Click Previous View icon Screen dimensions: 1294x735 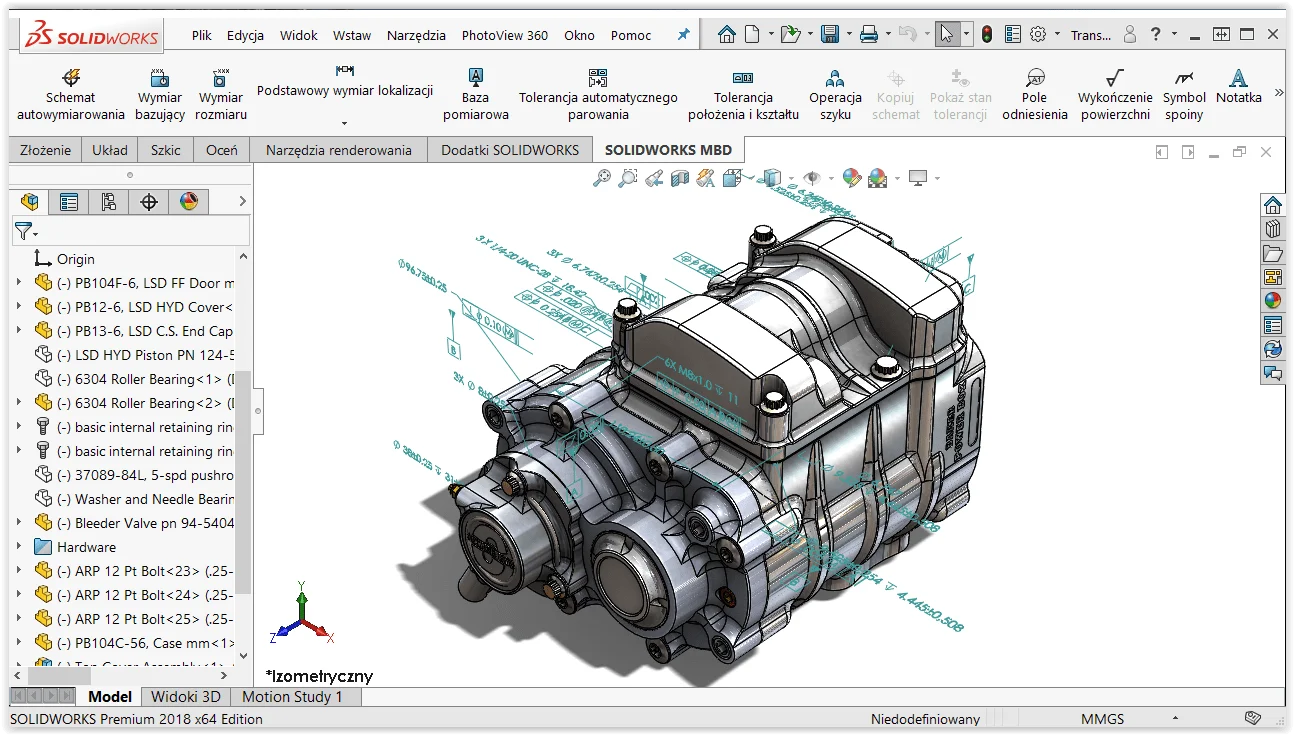[x=654, y=178]
